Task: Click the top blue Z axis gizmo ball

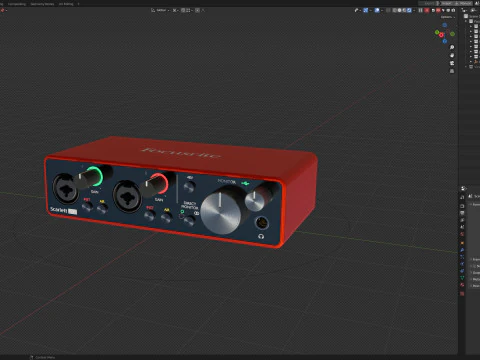Action: click(445, 25)
